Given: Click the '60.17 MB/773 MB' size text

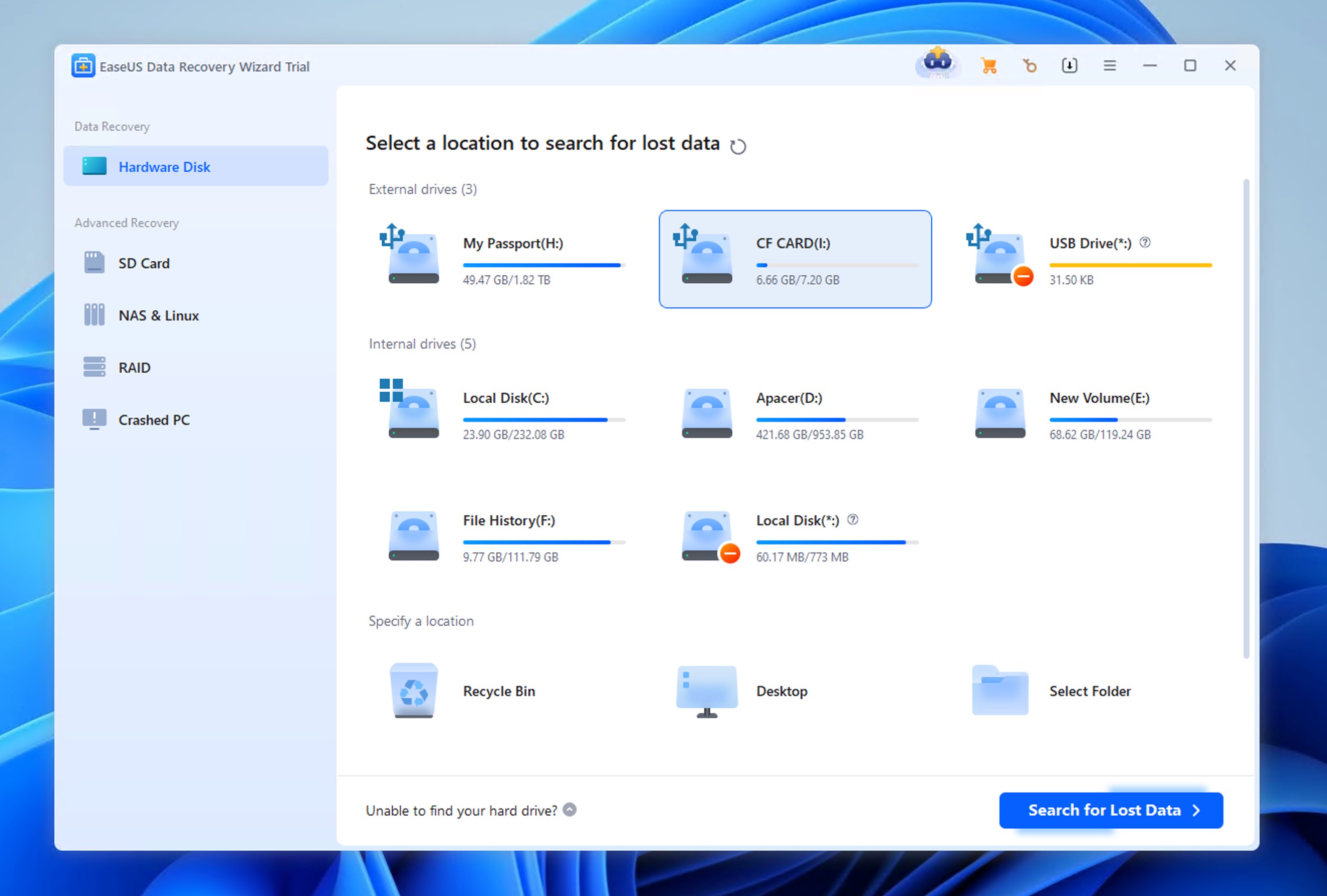Looking at the screenshot, I should [x=802, y=557].
